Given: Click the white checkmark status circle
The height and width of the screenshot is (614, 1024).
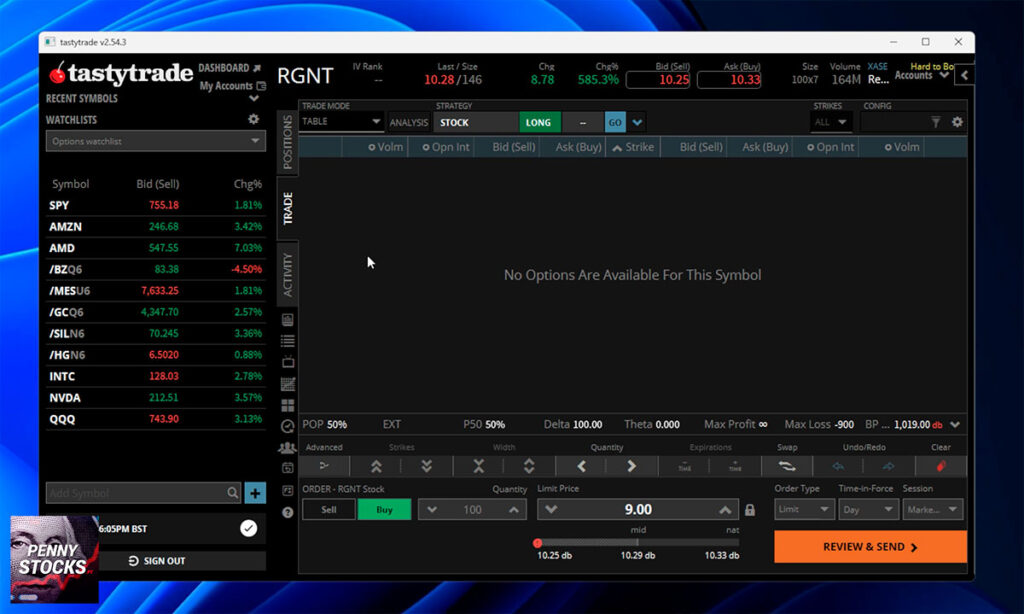Looking at the screenshot, I should 248,528.
